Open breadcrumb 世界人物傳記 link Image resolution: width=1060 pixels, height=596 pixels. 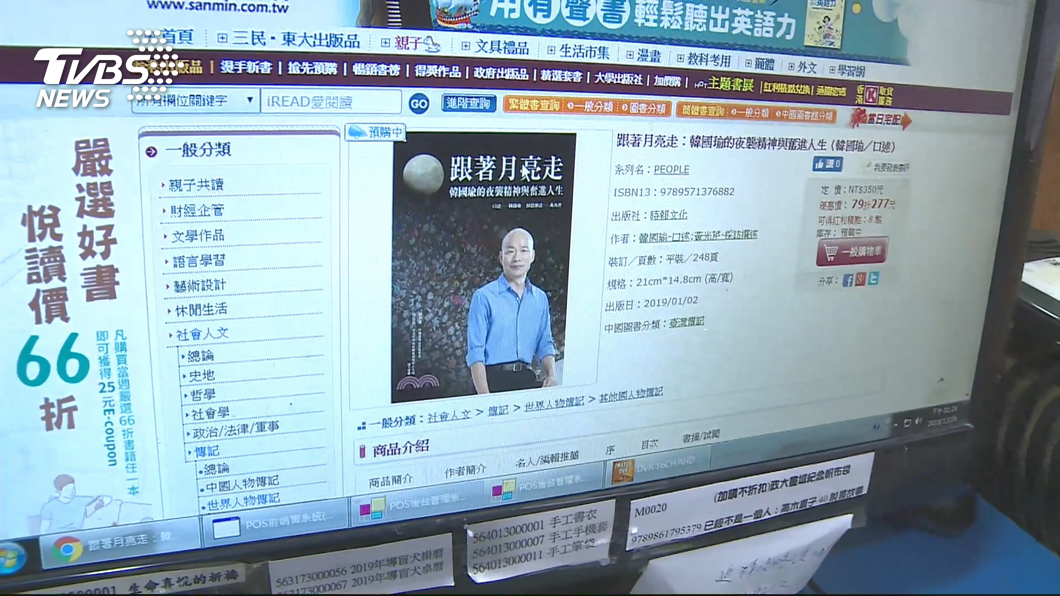(x=554, y=403)
